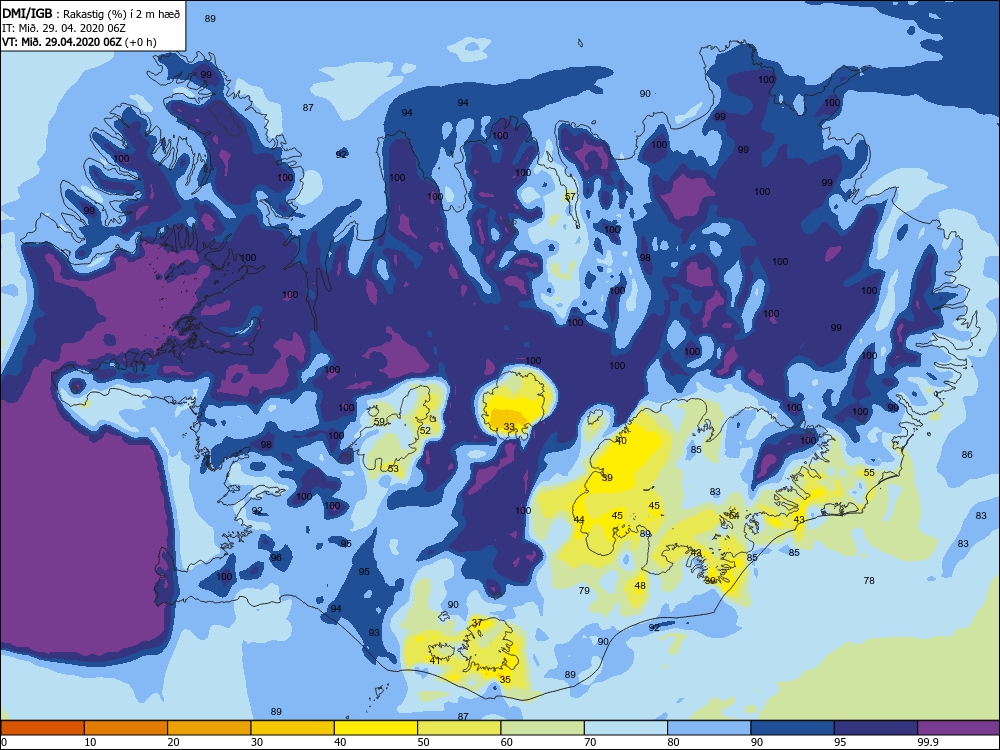Click the '70' legend scale label
This screenshot has width=1000, height=750.
[x=591, y=742]
